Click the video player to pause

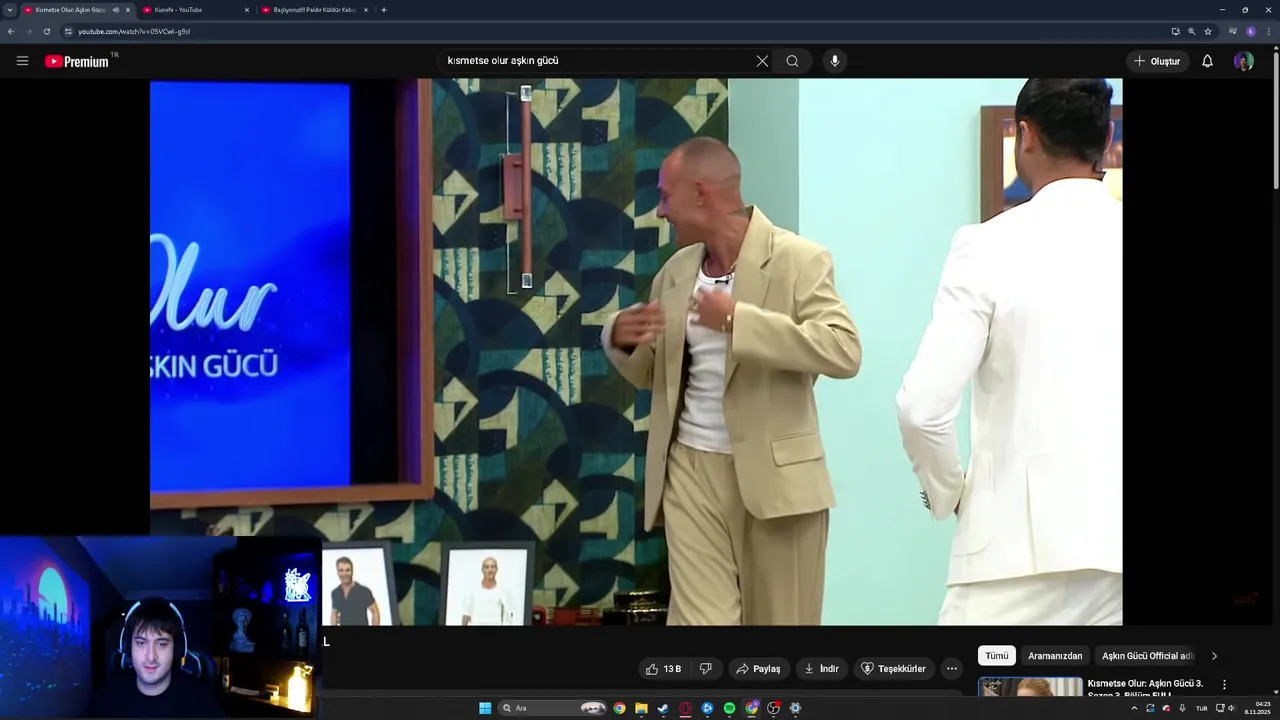coord(636,352)
